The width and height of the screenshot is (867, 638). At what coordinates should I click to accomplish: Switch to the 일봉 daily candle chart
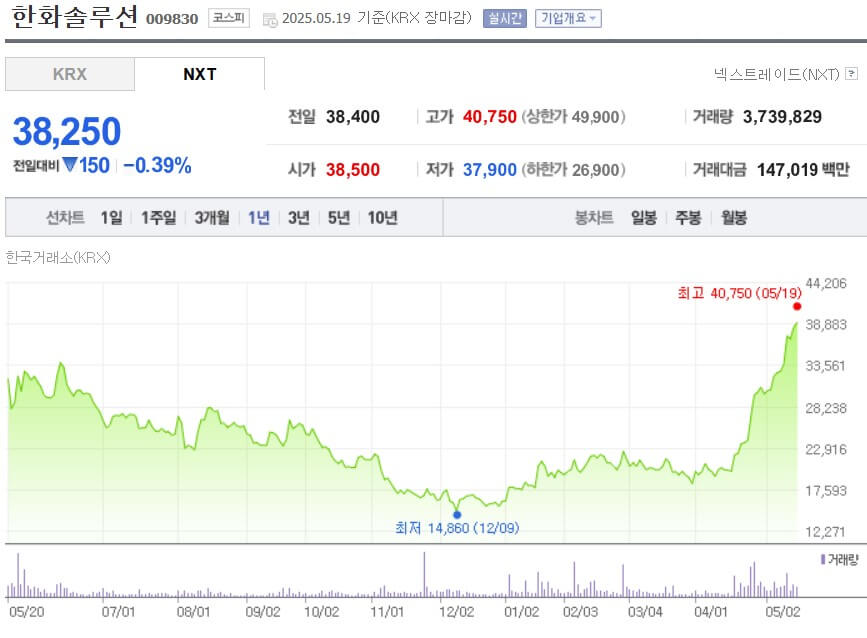[644, 217]
